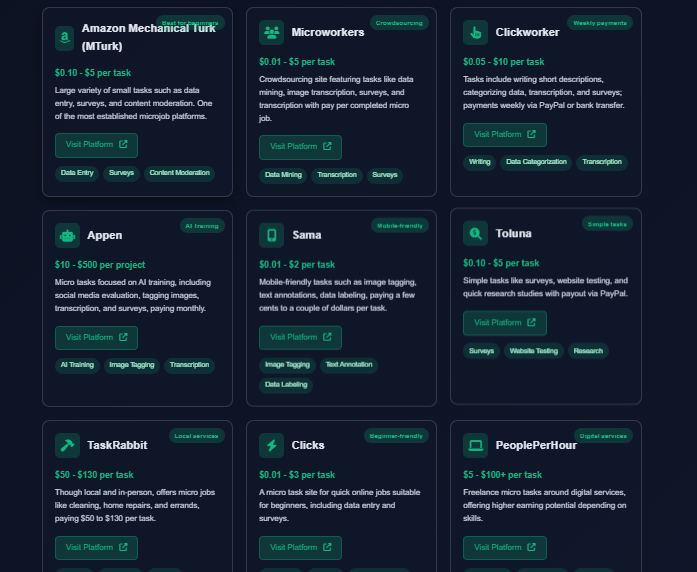Click the PeoplePerHour card title
The height and width of the screenshot is (572, 697).
536,445
